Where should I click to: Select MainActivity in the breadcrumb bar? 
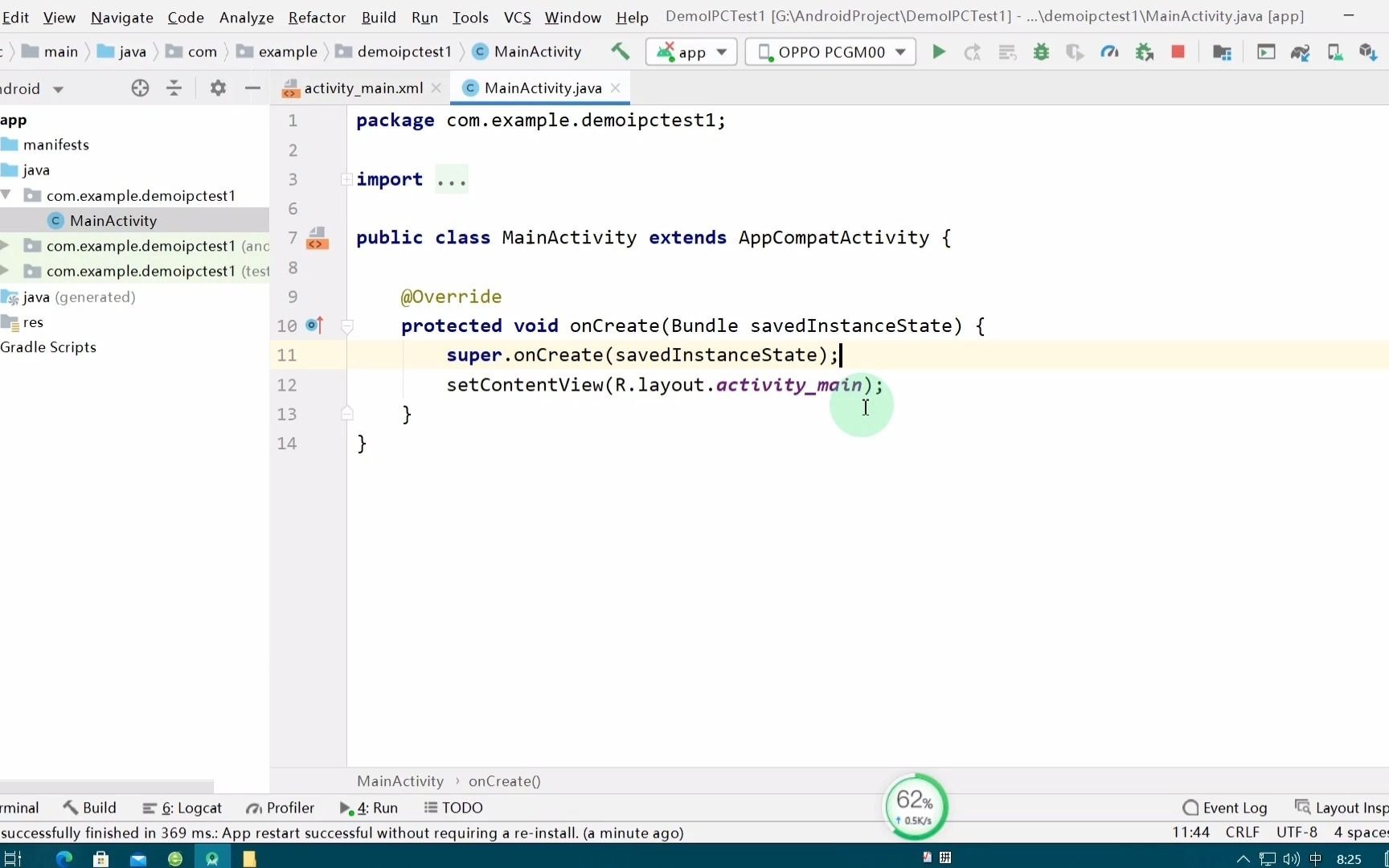tap(399, 780)
